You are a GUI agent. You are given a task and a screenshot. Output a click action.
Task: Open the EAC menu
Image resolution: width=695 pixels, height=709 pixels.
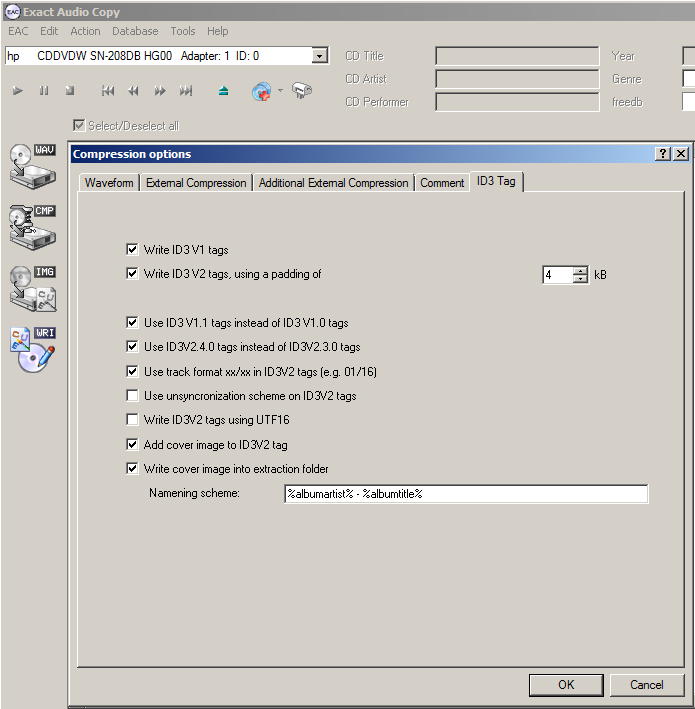pyautogui.click(x=18, y=31)
